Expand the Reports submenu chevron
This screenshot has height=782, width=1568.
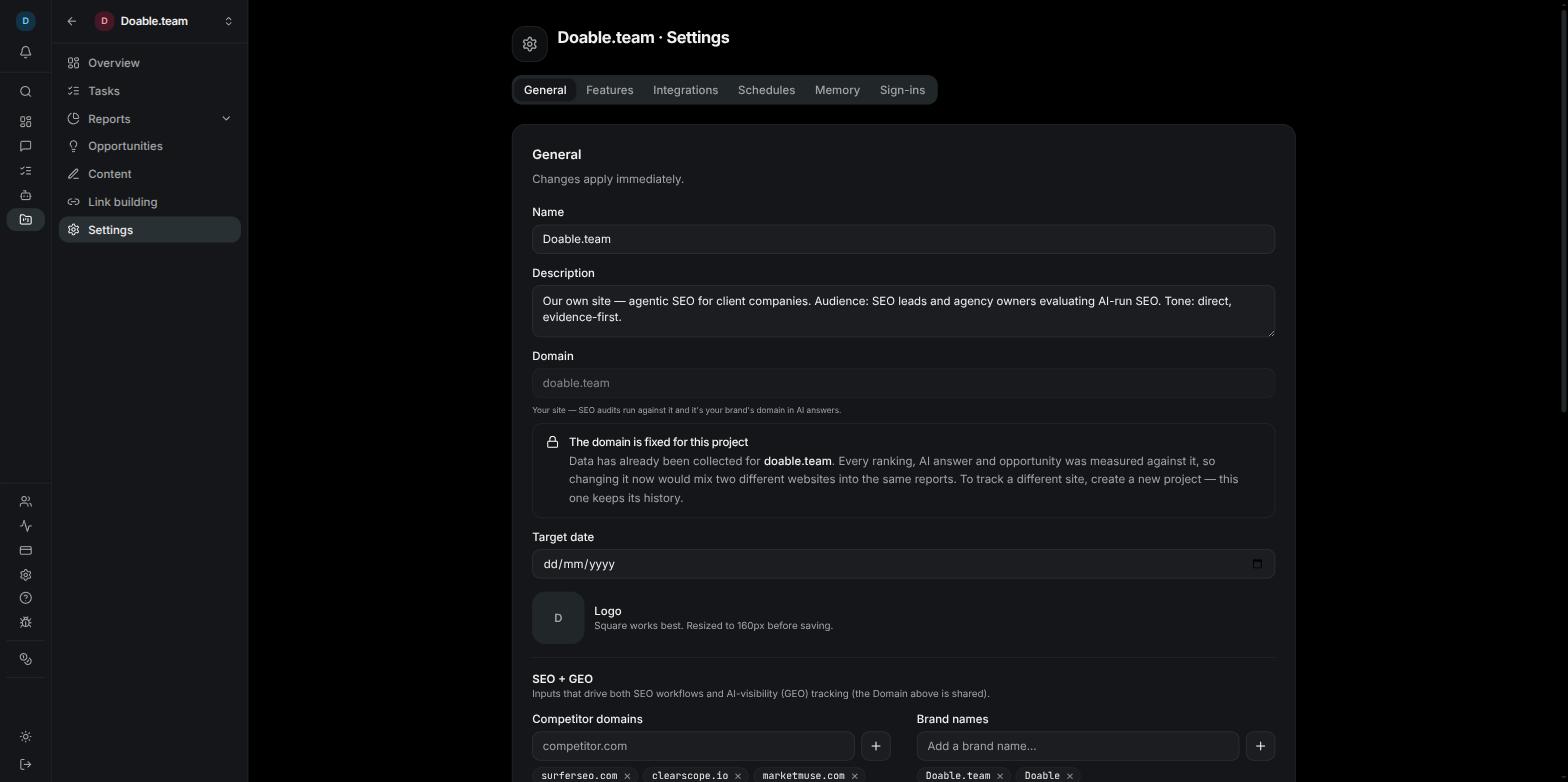click(226, 119)
